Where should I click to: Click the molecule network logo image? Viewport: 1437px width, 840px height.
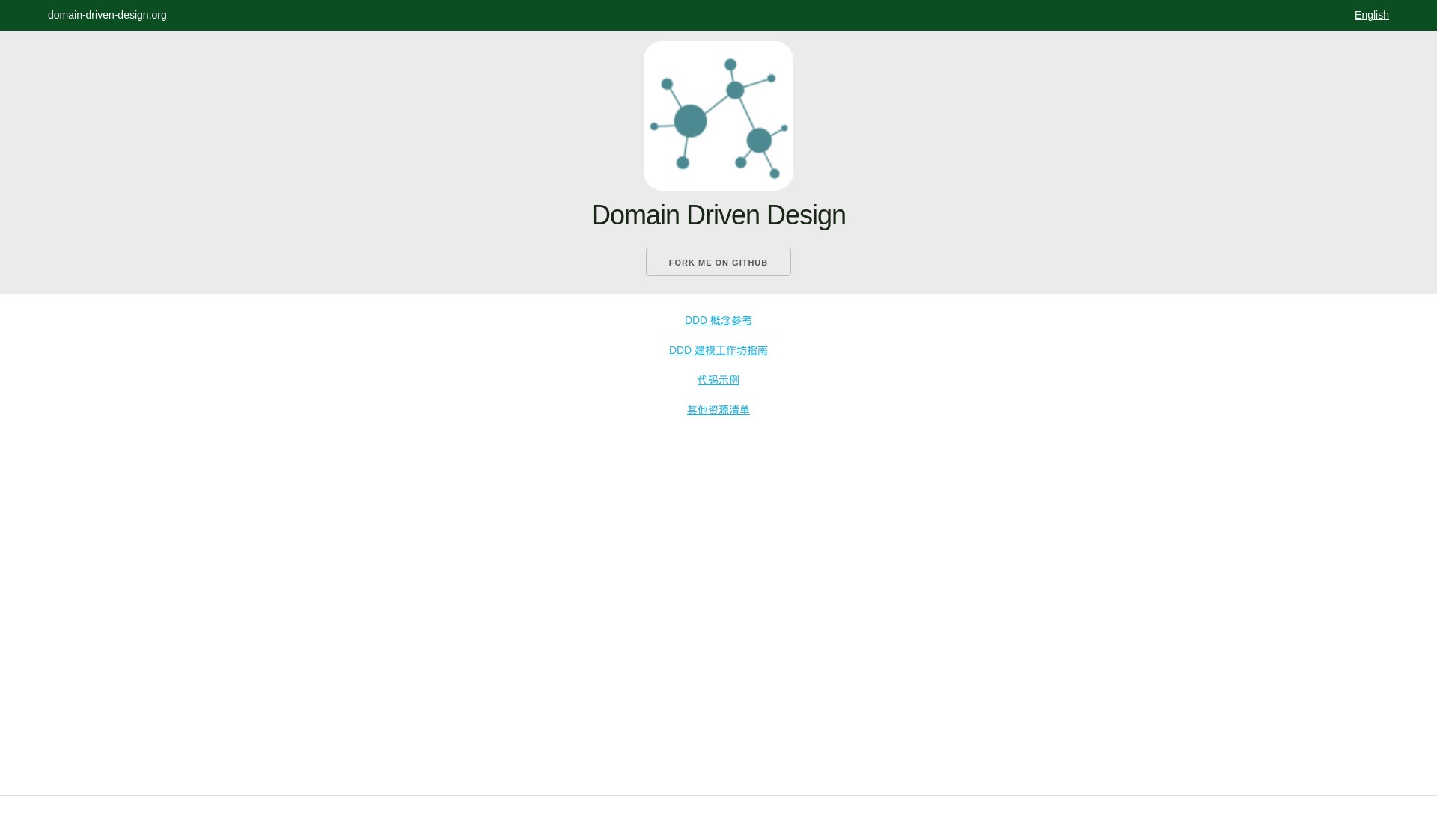[x=718, y=116]
